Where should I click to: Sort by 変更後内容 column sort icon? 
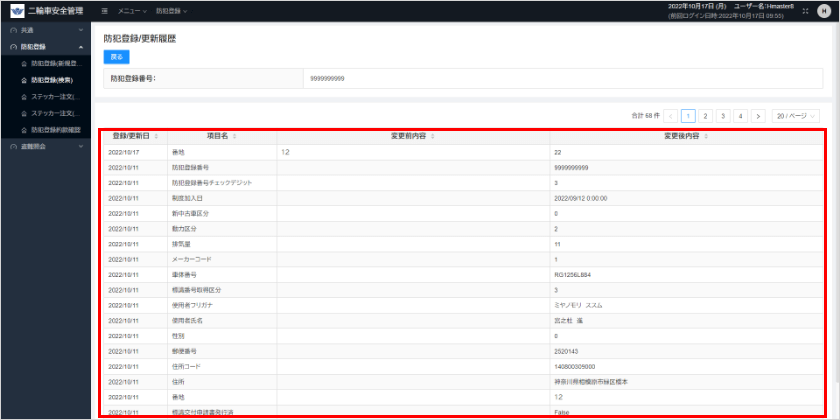[706, 137]
